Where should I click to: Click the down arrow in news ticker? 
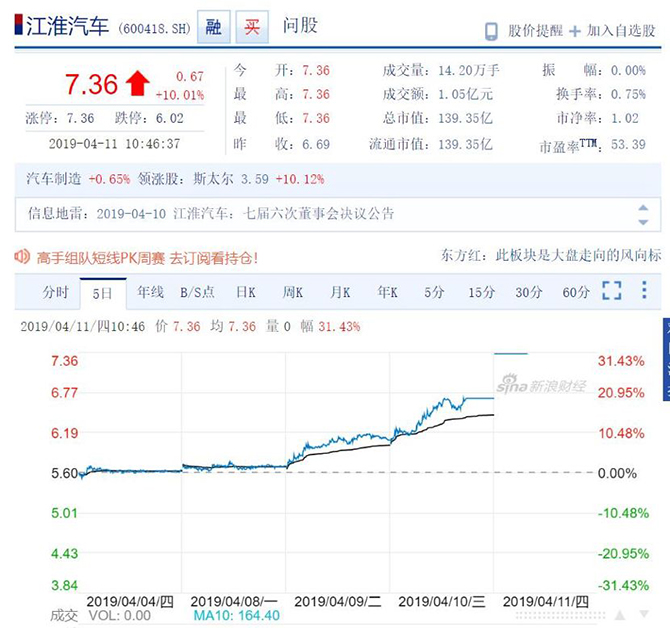pos(643,222)
